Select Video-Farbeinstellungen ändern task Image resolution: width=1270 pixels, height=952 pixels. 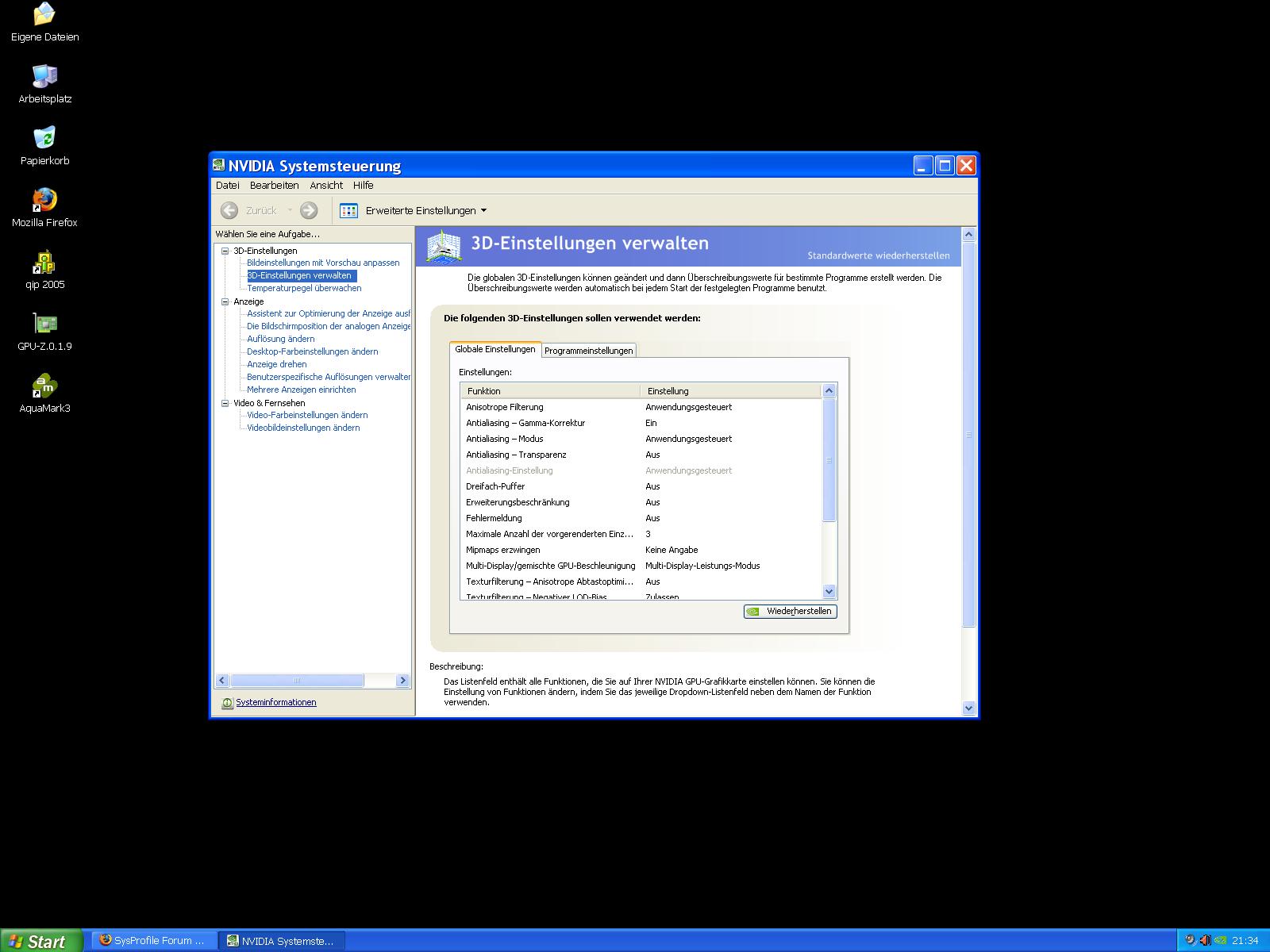point(306,415)
